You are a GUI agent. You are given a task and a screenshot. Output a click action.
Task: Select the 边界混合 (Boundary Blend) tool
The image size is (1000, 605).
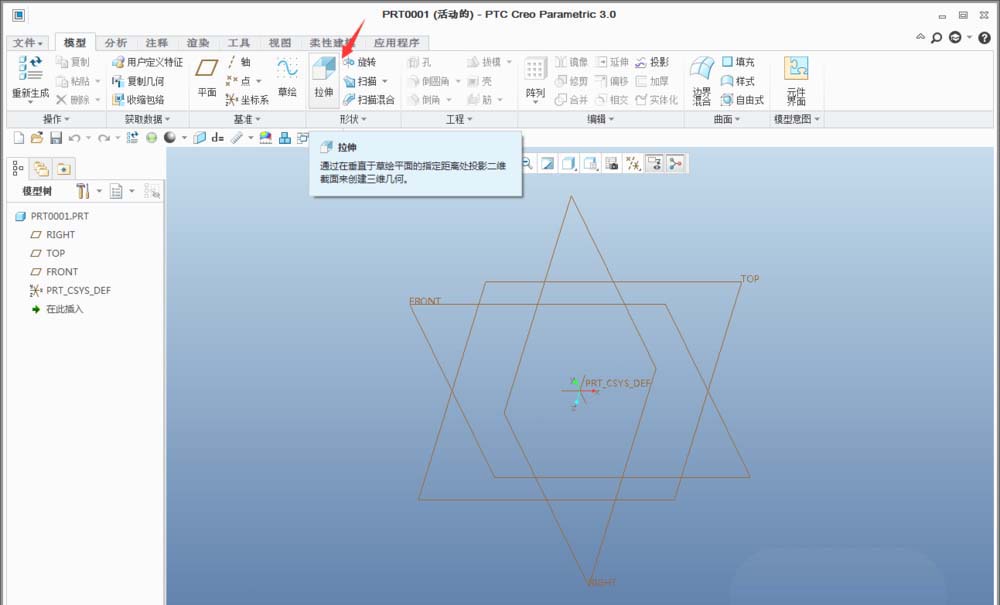(702, 80)
